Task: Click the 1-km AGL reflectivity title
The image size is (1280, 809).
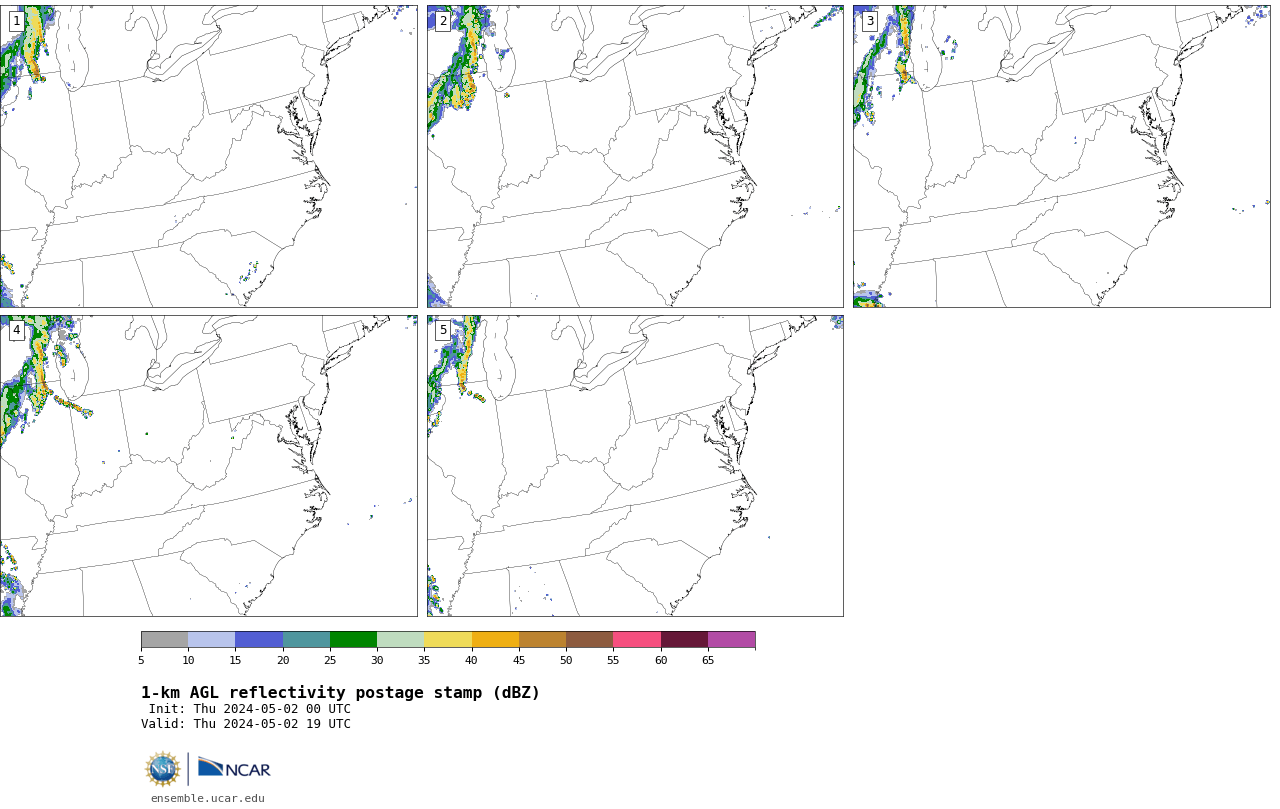Action: pos(340,693)
